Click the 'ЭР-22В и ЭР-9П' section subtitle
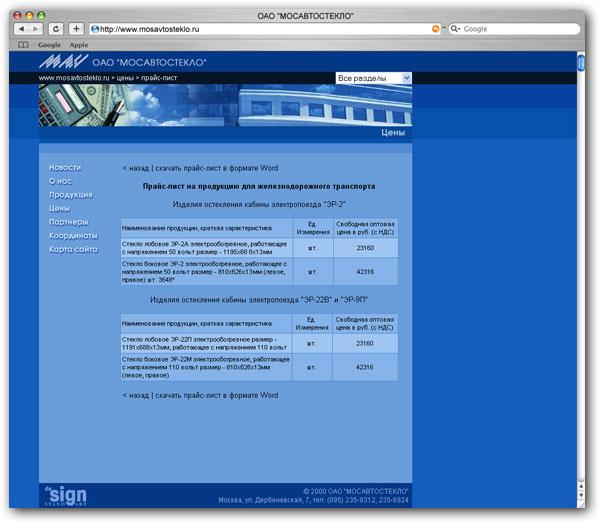 point(259,300)
